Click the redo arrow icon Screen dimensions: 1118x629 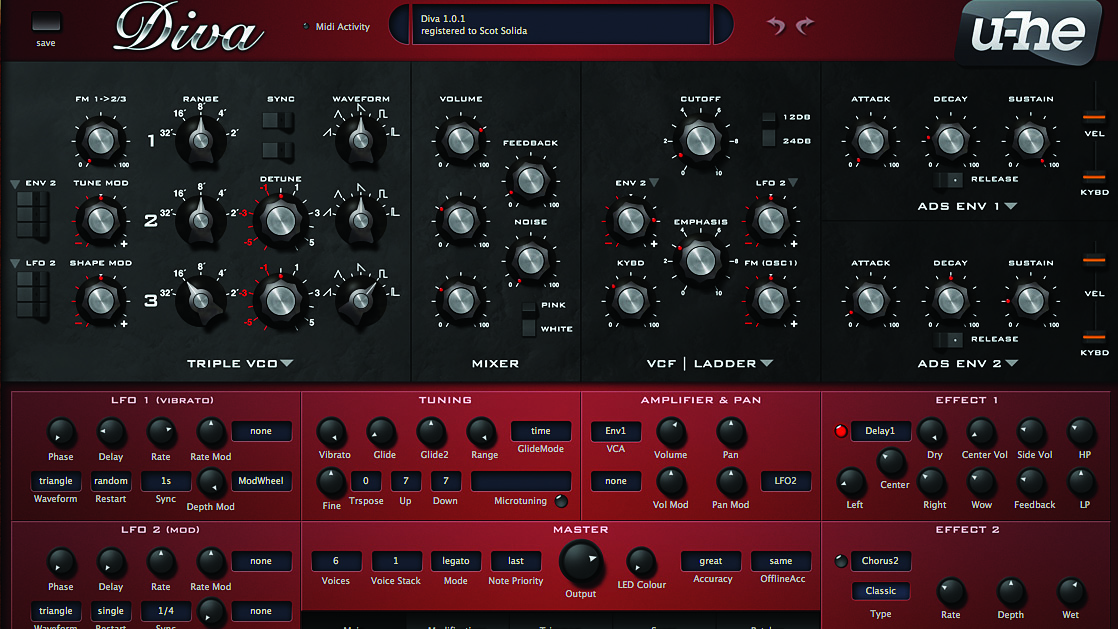(805, 26)
